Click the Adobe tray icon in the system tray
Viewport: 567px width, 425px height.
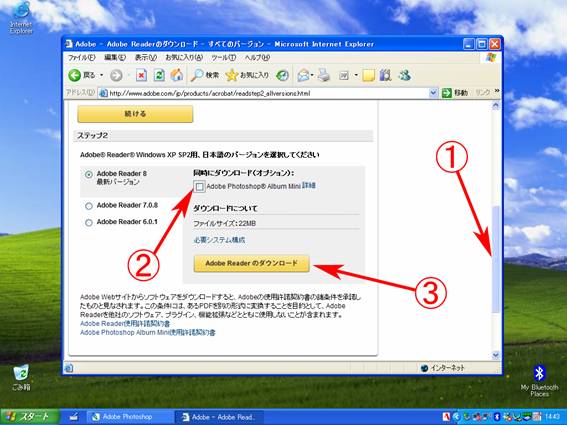tap(446, 417)
